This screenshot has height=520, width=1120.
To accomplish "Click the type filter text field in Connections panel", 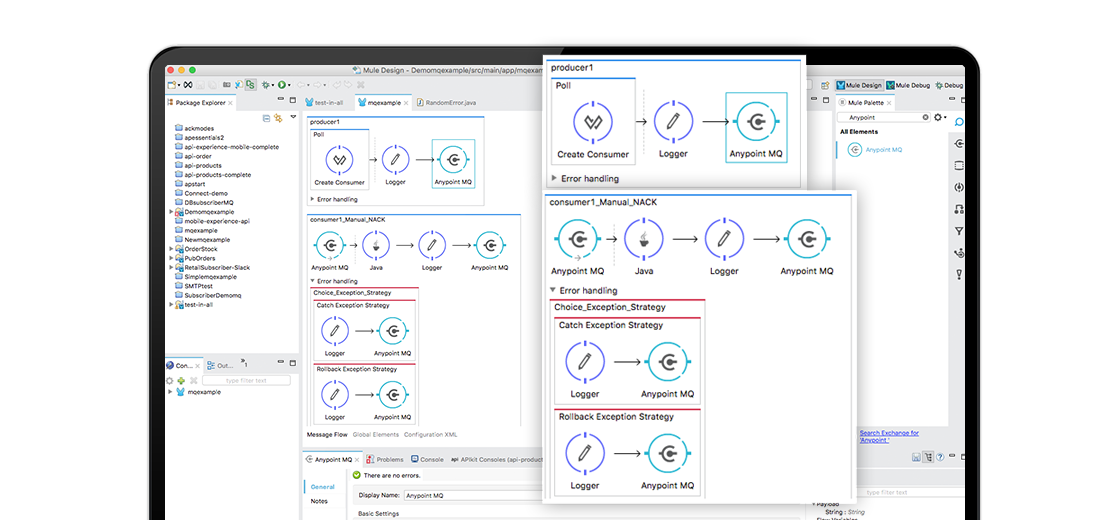I will click(246, 381).
